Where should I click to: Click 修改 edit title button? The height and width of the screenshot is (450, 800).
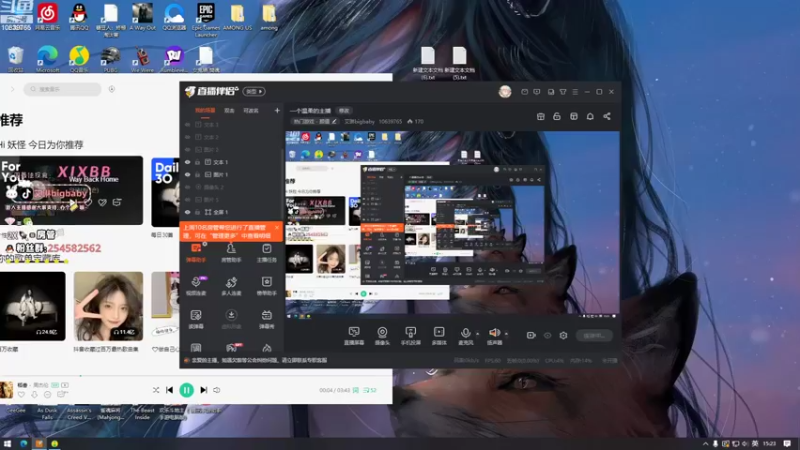344,110
